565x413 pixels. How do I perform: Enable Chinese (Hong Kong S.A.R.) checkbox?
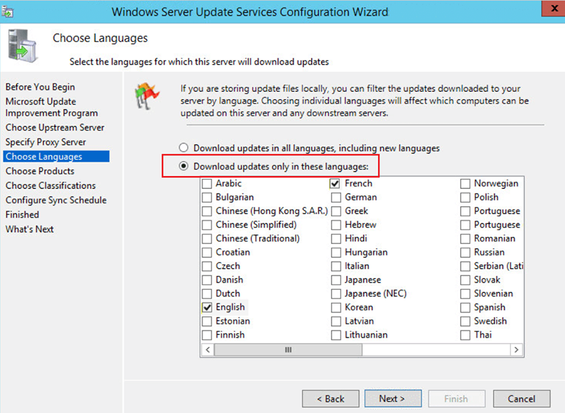tap(207, 211)
